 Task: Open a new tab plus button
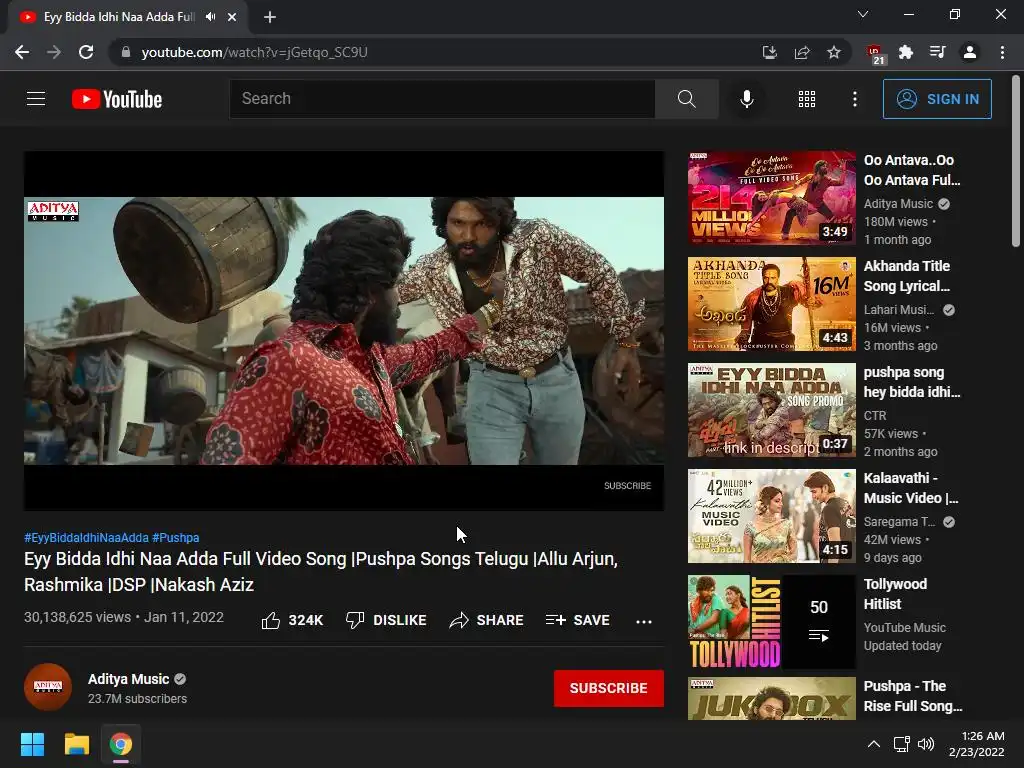coord(270,17)
